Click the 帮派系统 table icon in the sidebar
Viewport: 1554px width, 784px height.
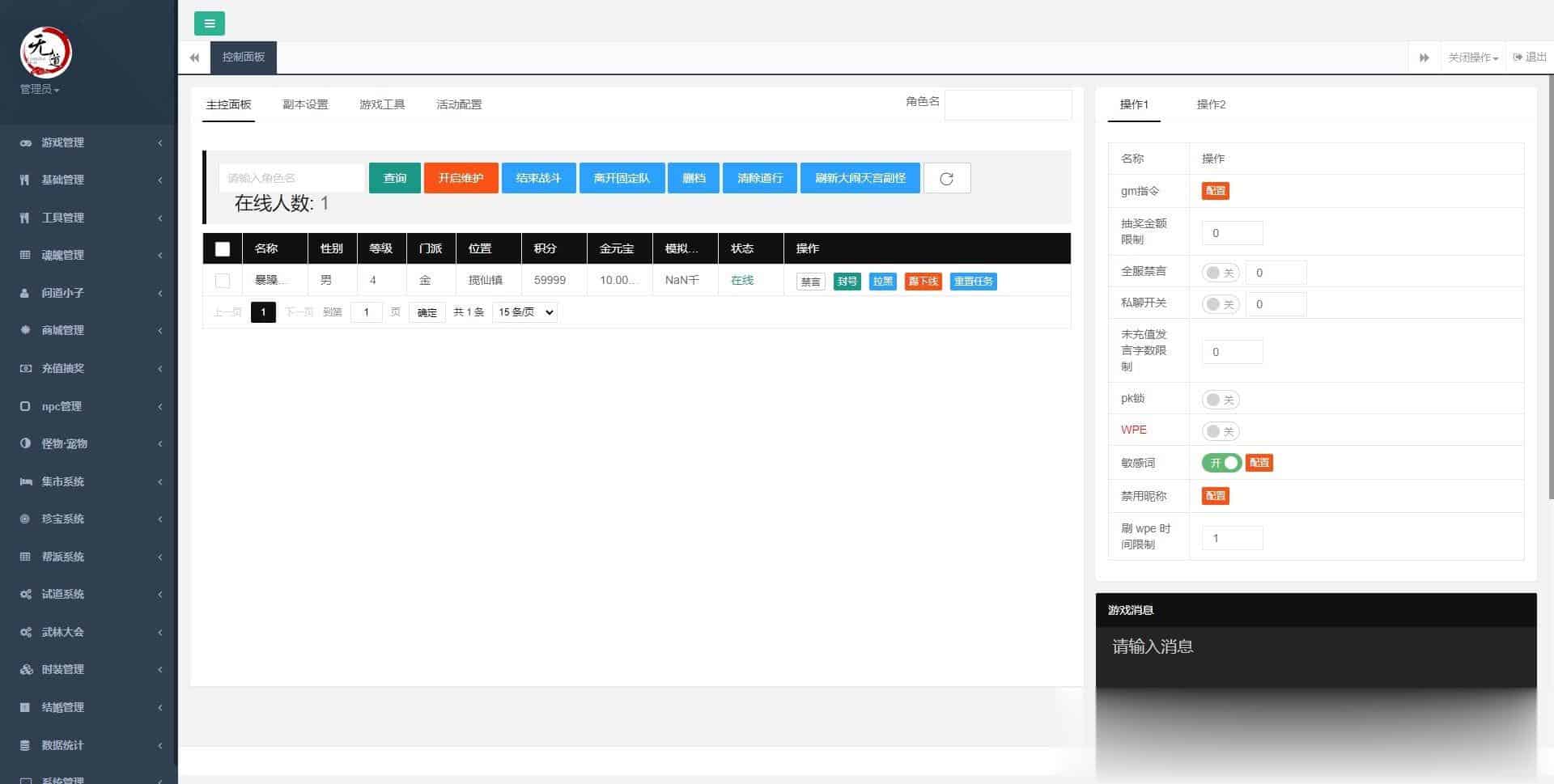(x=25, y=557)
